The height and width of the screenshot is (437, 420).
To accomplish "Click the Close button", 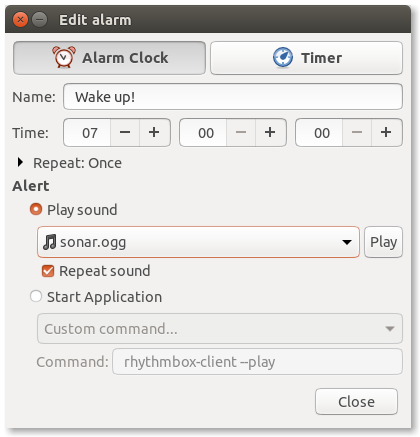I will click(x=356, y=402).
